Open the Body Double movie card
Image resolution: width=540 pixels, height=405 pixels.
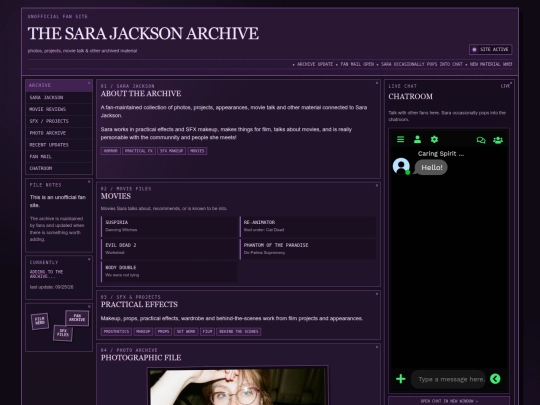coord(169,271)
